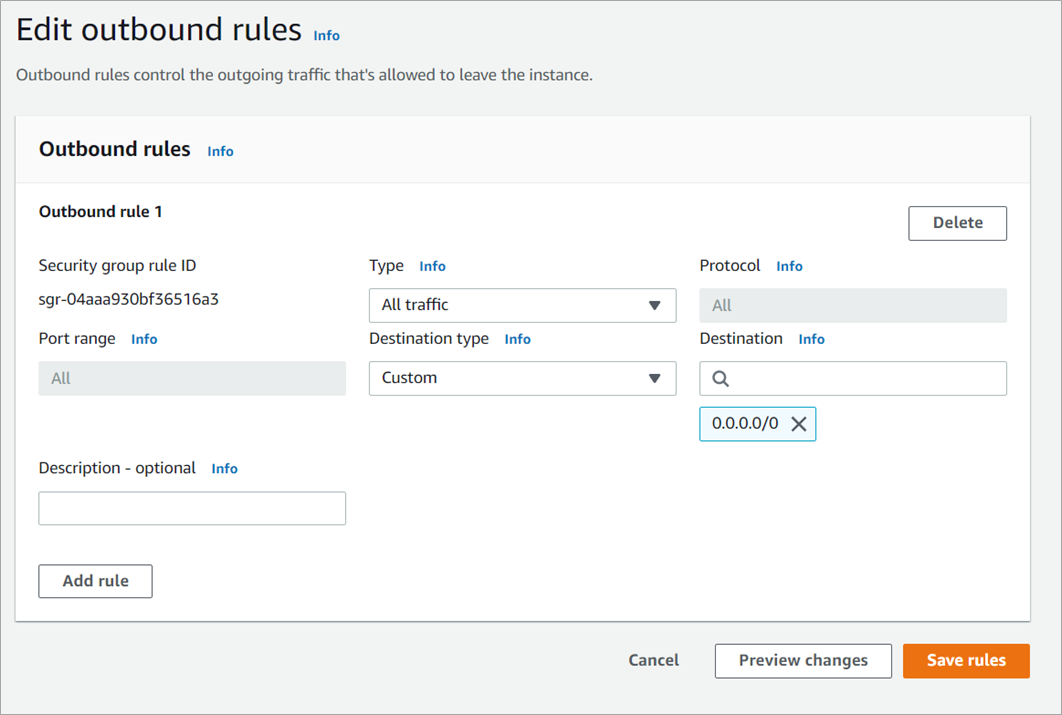Click Save rules
This screenshot has width=1062, height=715.
(965, 661)
